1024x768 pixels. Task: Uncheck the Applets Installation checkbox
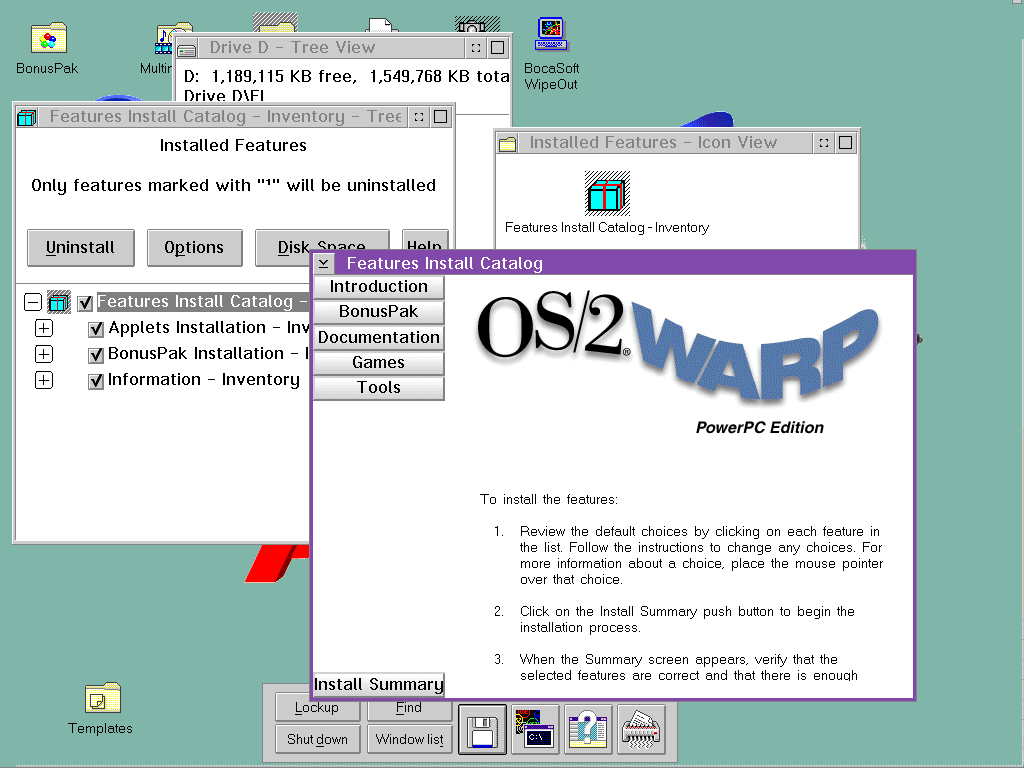96,329
